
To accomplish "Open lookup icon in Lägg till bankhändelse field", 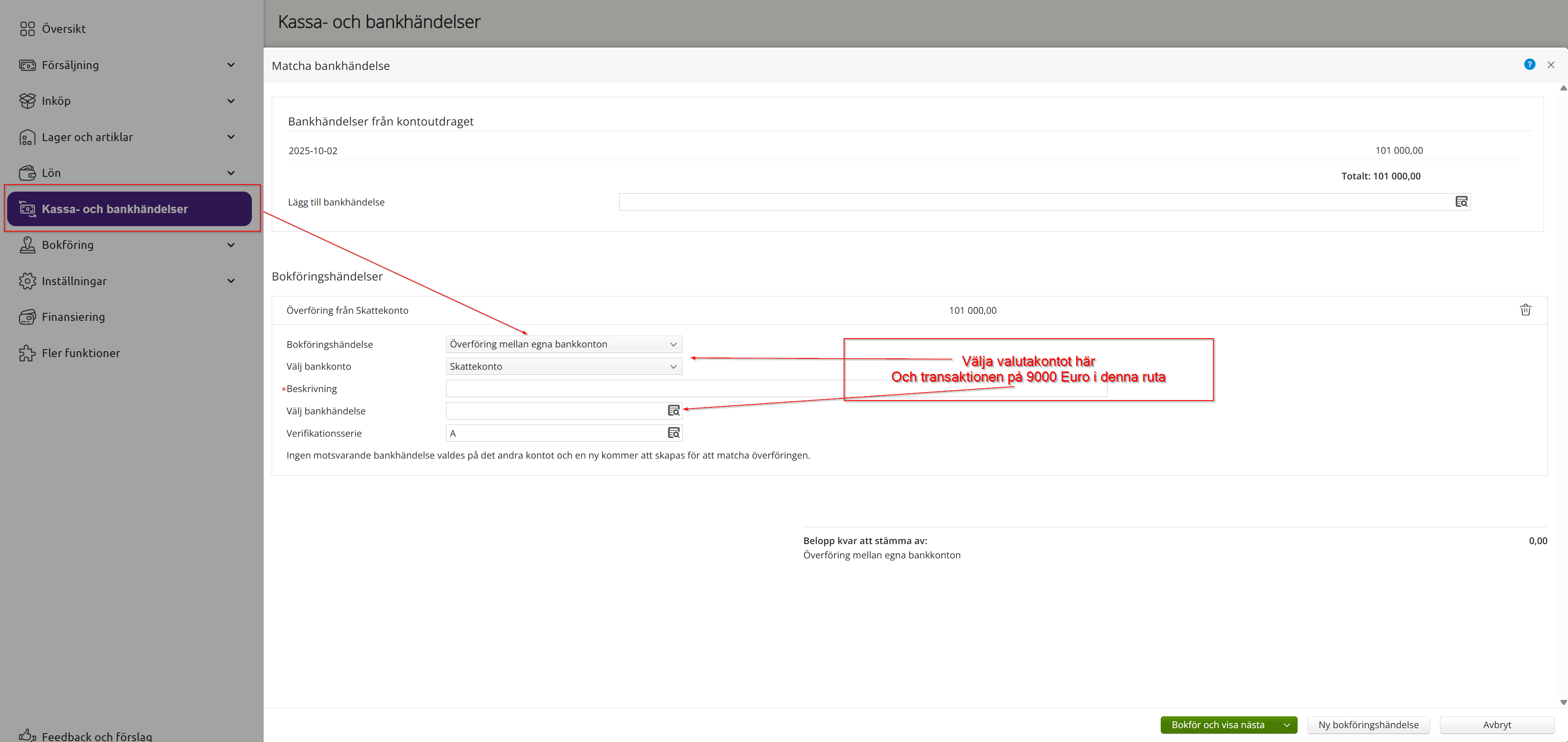I will point(1461,201).
